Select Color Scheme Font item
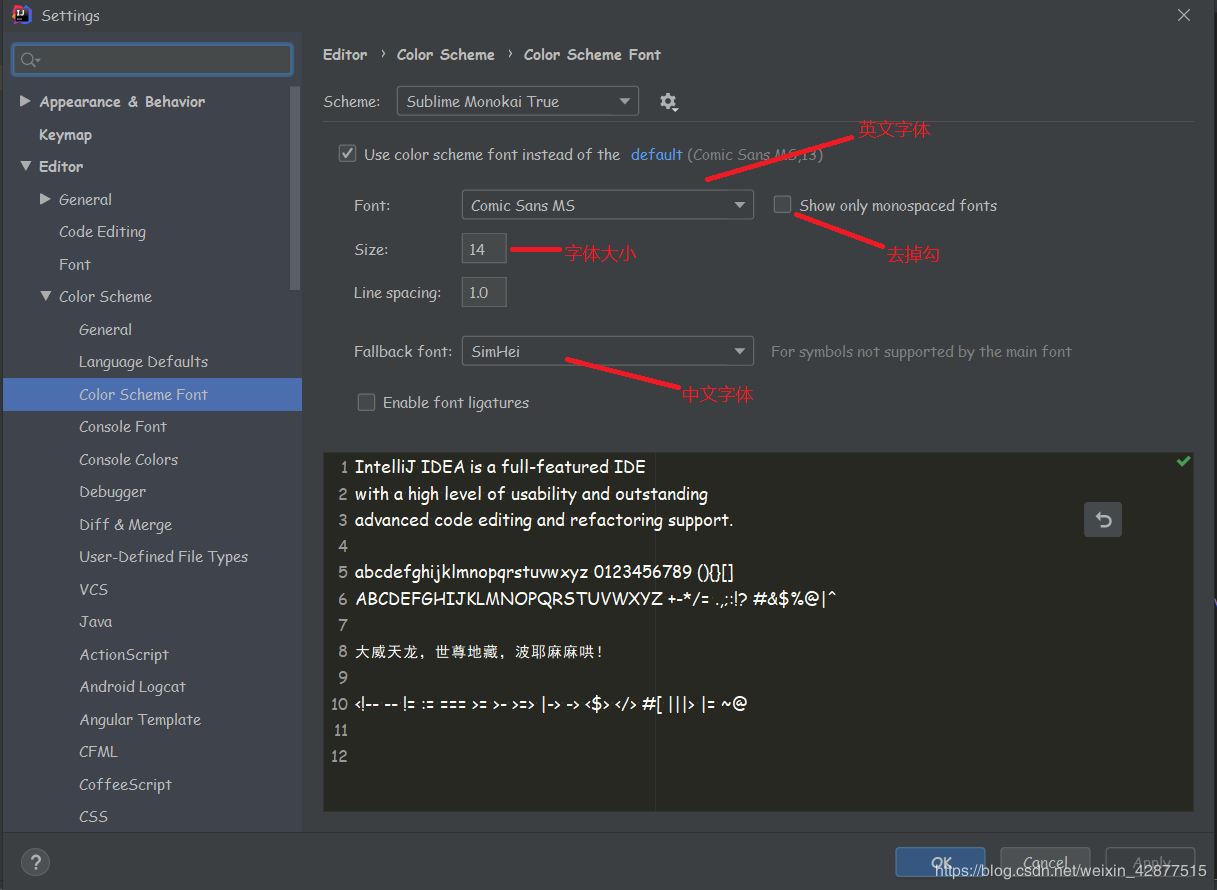 coord(152,394)
